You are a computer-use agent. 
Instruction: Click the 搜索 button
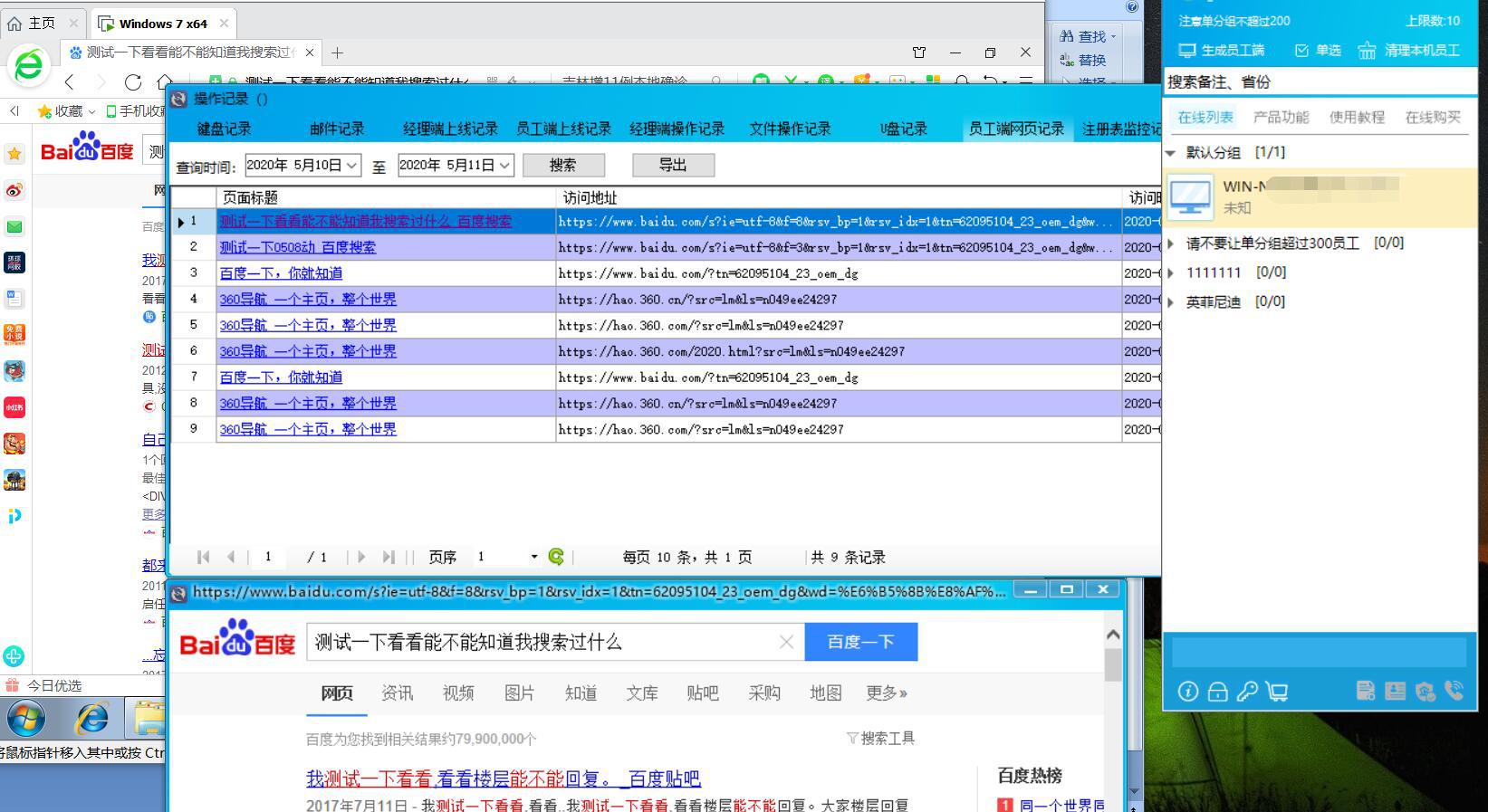pos(562,165)
